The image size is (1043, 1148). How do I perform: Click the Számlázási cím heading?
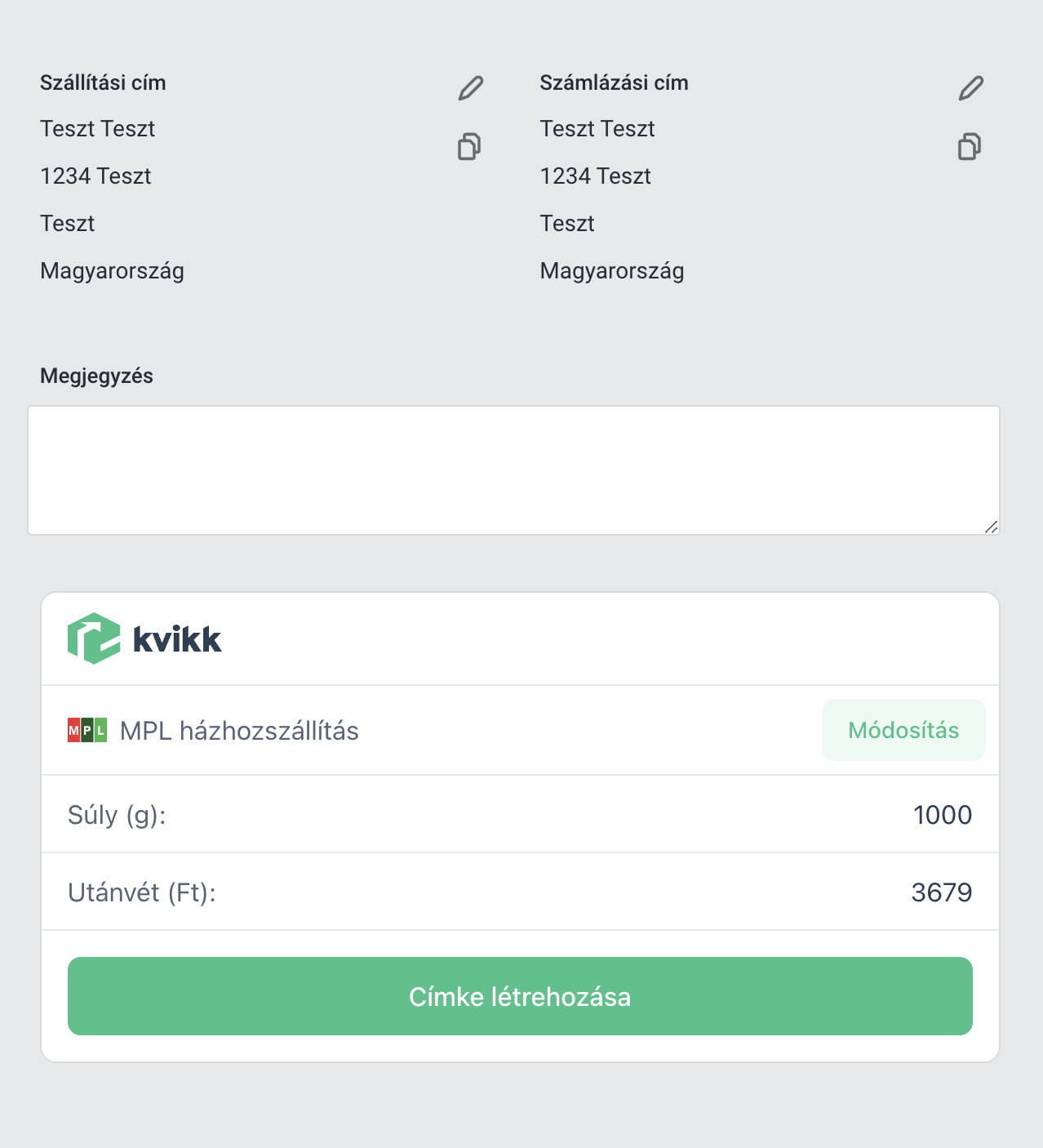coord(614,82)
